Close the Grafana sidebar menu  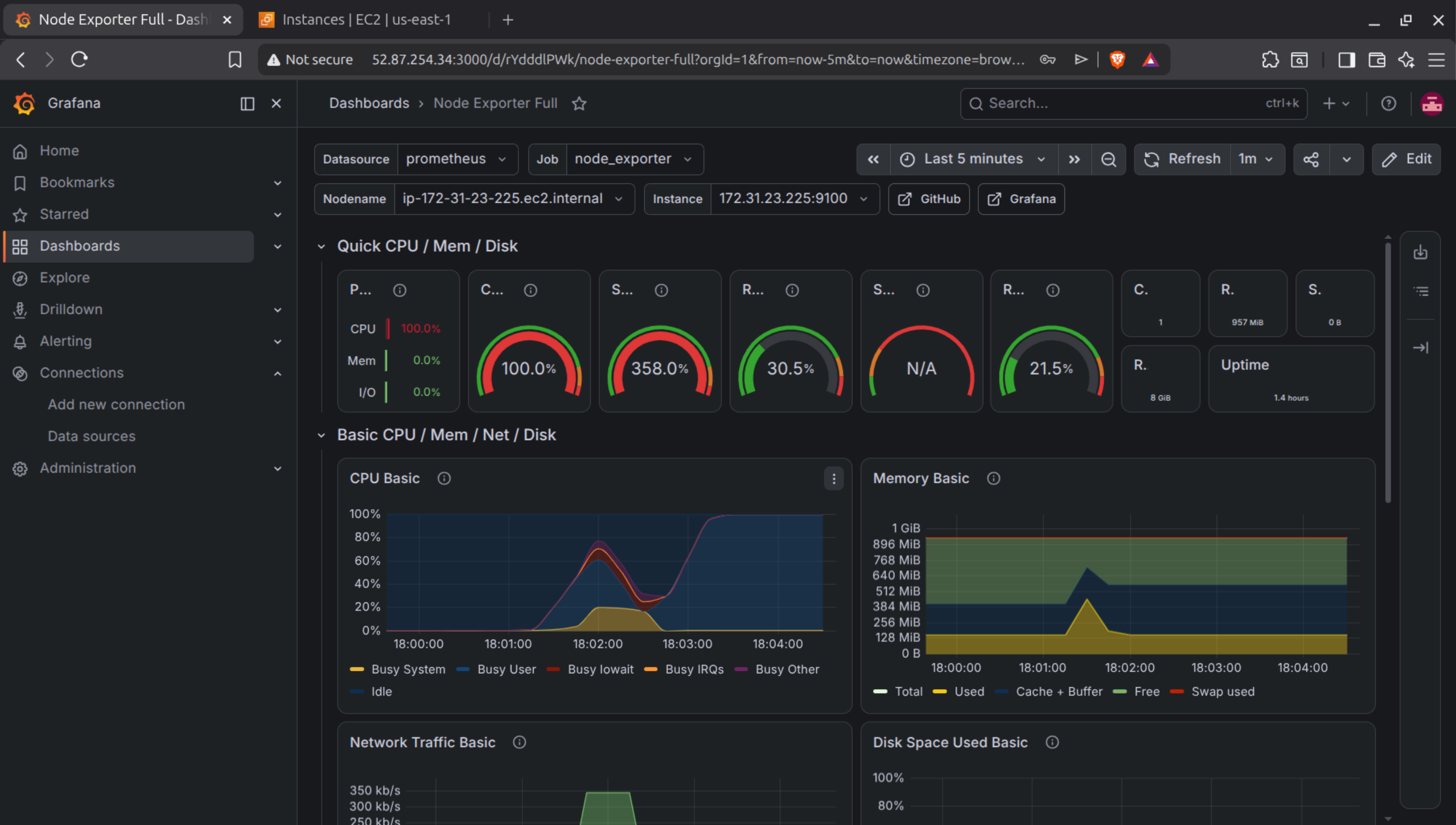tap(277, 104)
